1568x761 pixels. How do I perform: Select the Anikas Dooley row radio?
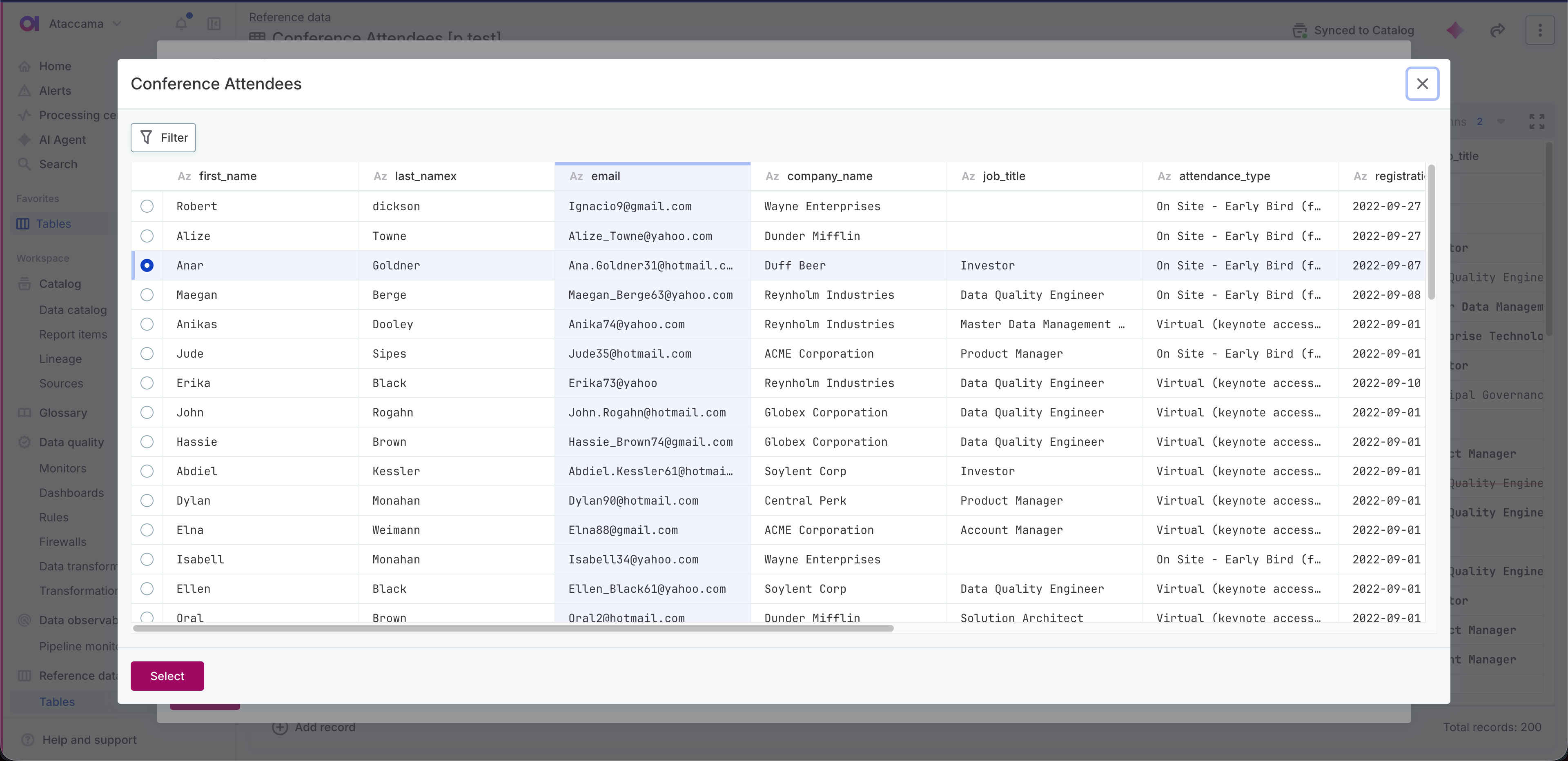pyautogui.click(x=147, y=324)
